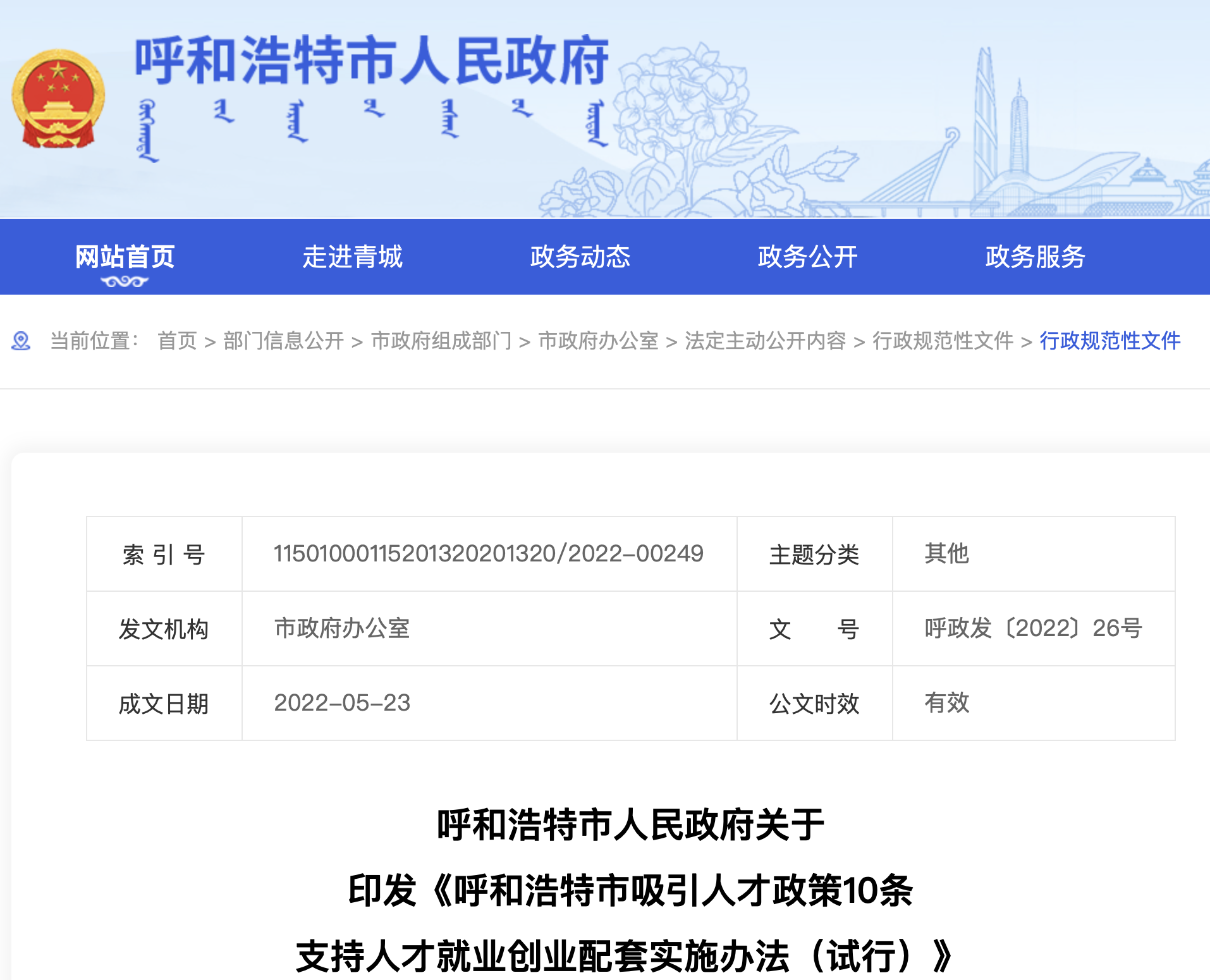
Task: Click the index number 11501000115201320201320/2022-00249
Action: [488, 554]
